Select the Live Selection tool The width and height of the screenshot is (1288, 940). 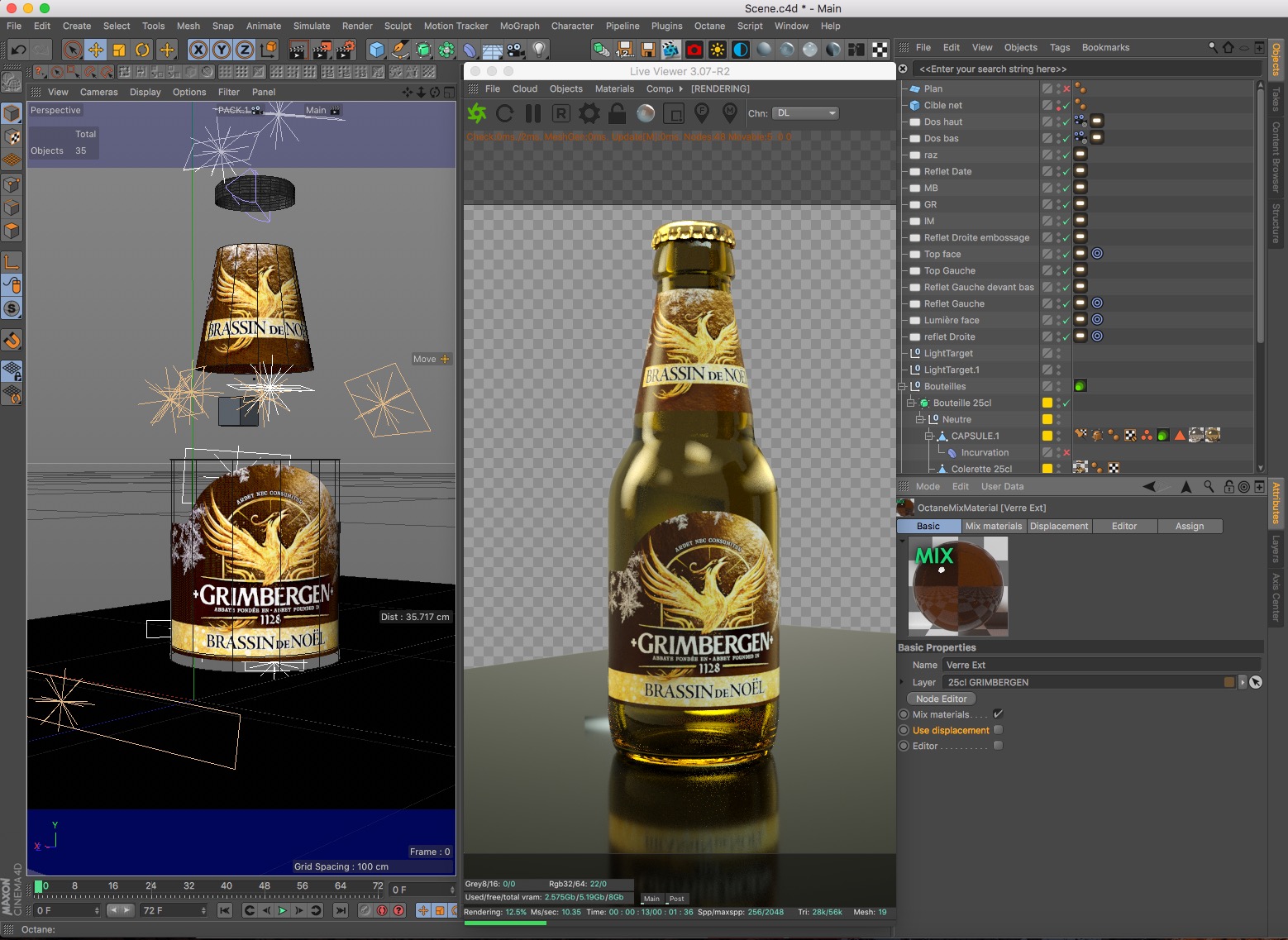pos(73,50)
